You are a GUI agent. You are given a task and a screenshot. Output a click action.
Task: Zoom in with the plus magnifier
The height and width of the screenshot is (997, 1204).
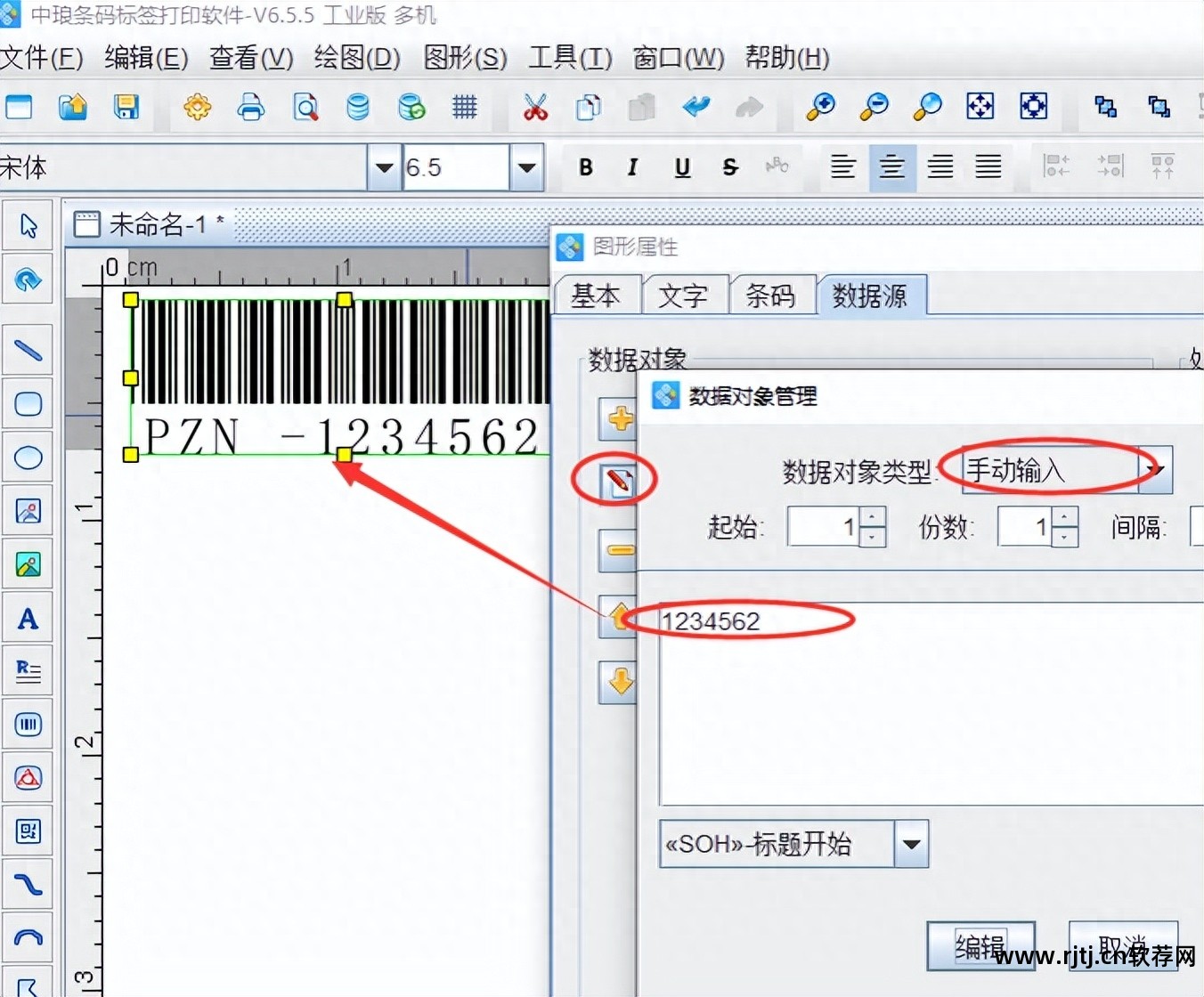[x=820, y=107]
